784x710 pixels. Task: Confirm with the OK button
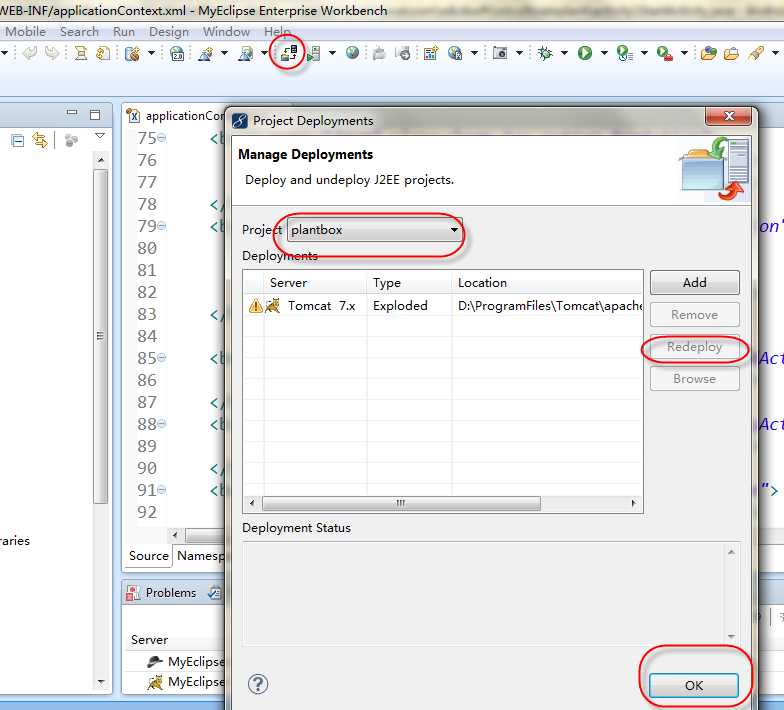click(694, 685)
